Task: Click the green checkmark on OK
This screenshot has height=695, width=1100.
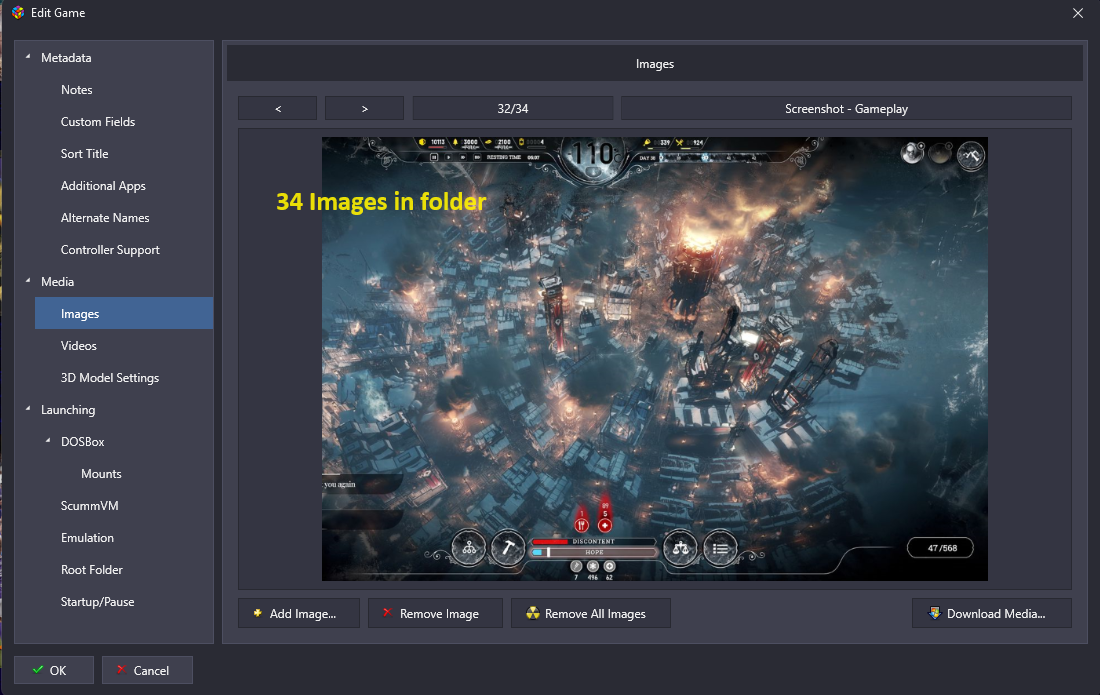Action: coord(38,670)
